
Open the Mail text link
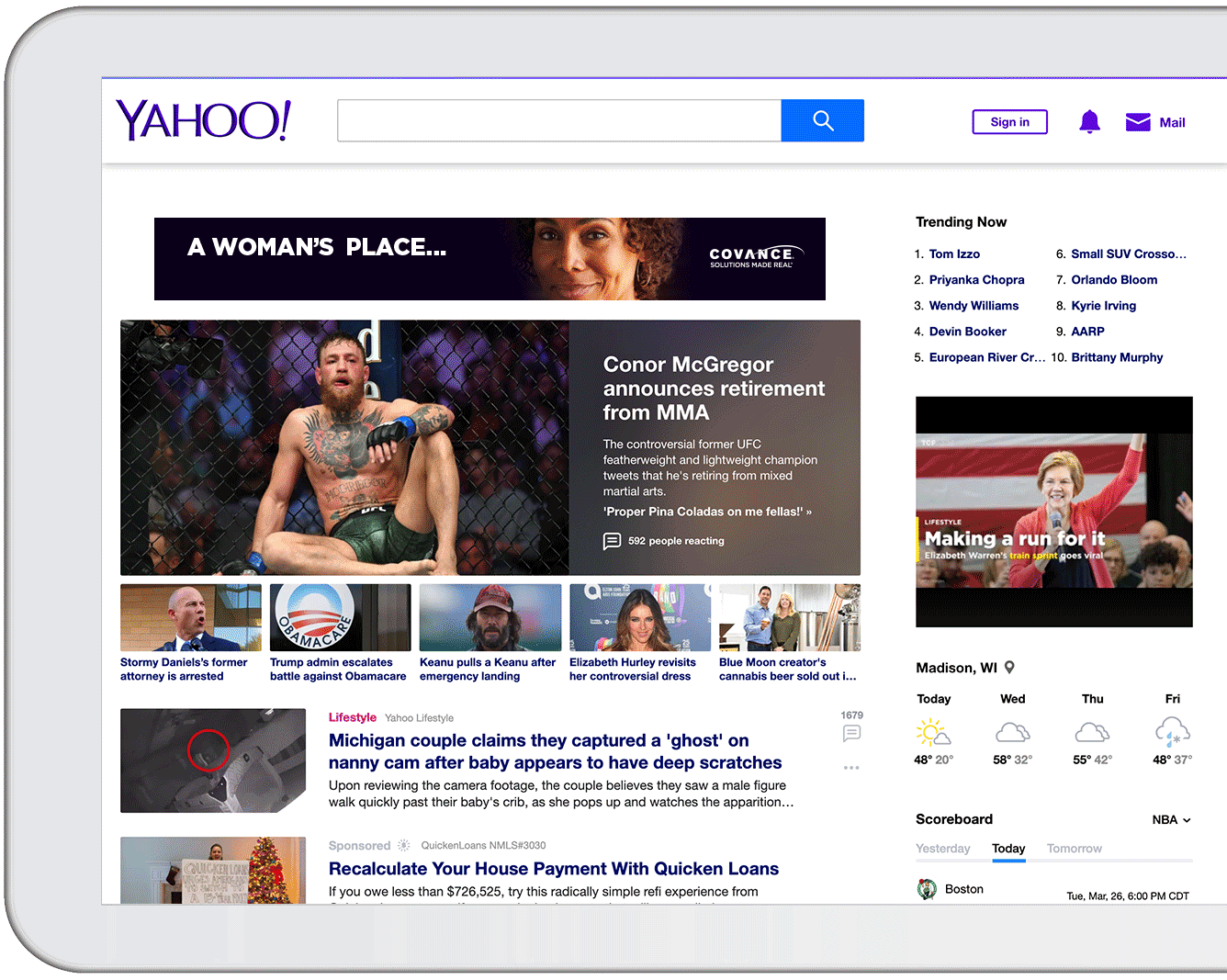pyautogui.click(x=1172, y=122)
